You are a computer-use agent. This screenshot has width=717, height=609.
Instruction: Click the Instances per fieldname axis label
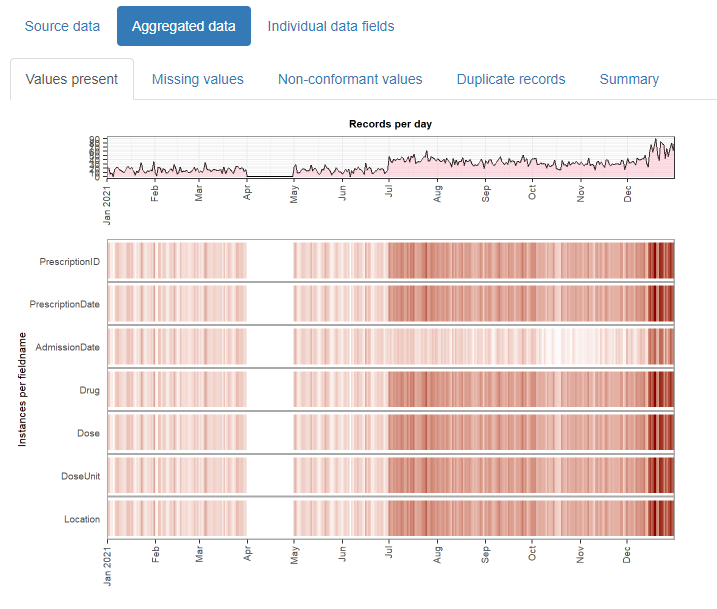pos(22,390)
